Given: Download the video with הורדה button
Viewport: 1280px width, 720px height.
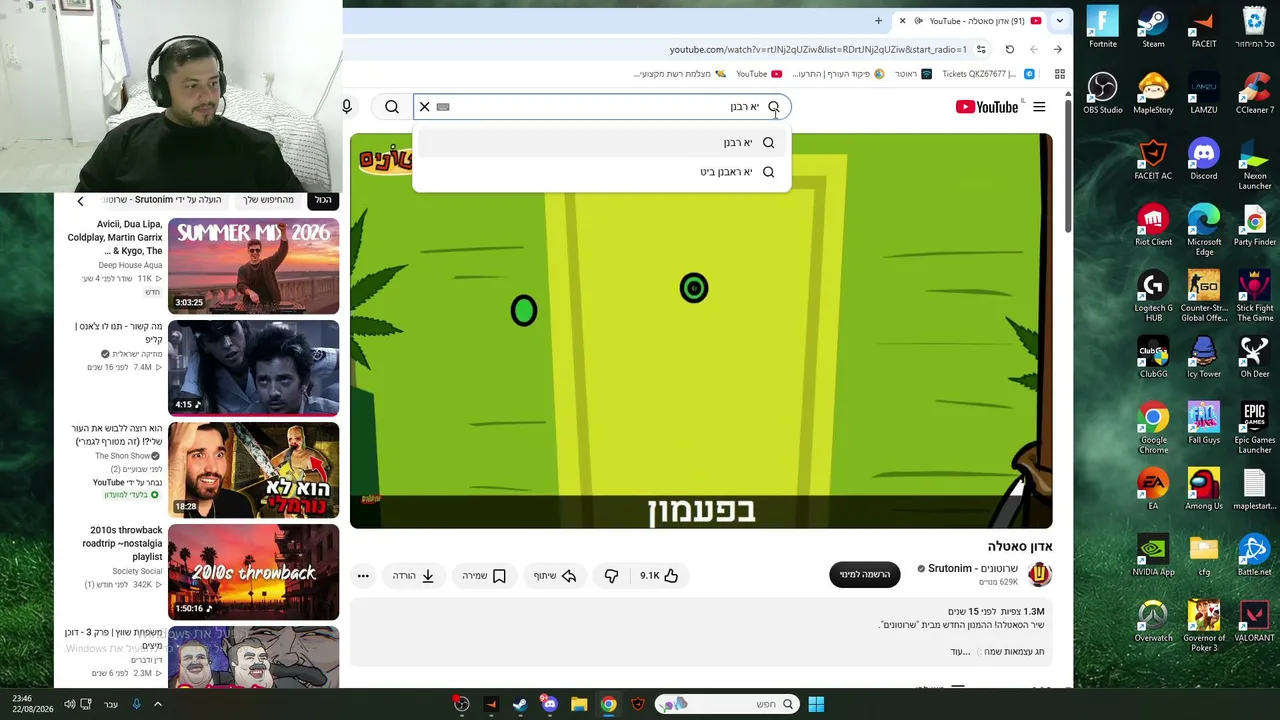Looking at the screenshot, I should 414,576.
